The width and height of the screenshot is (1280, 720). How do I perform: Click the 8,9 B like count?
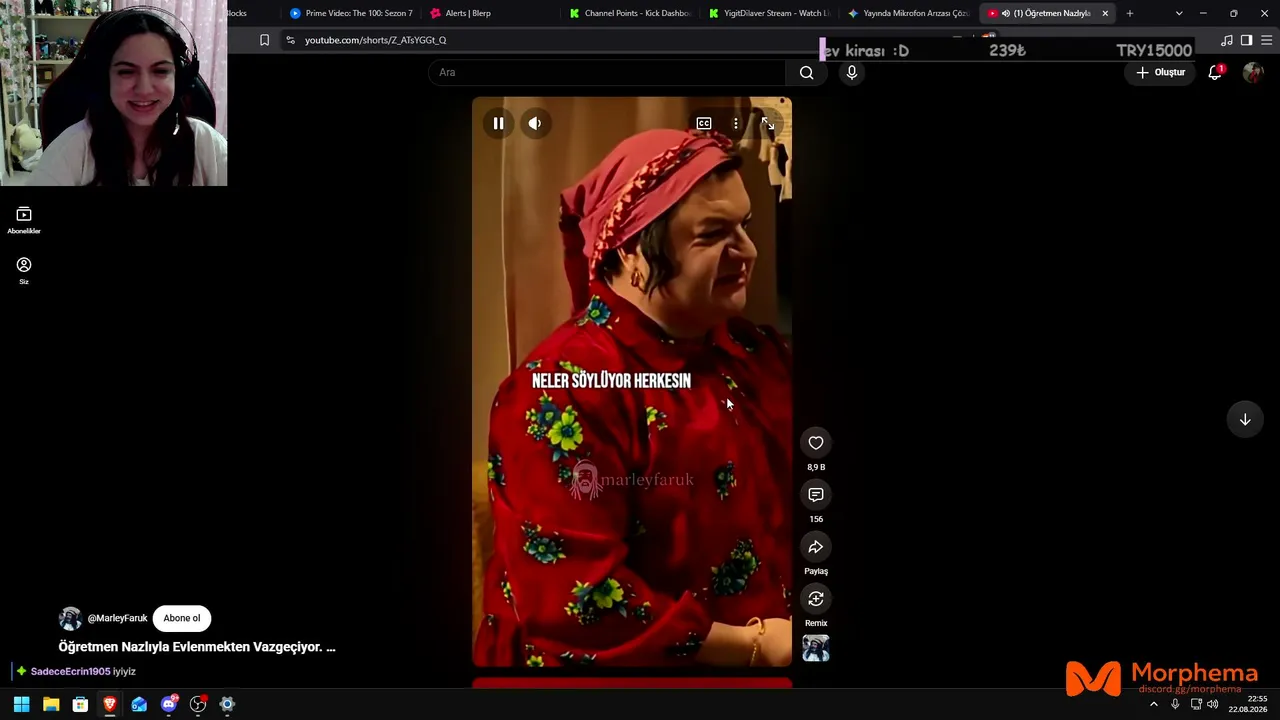[816, 467]
